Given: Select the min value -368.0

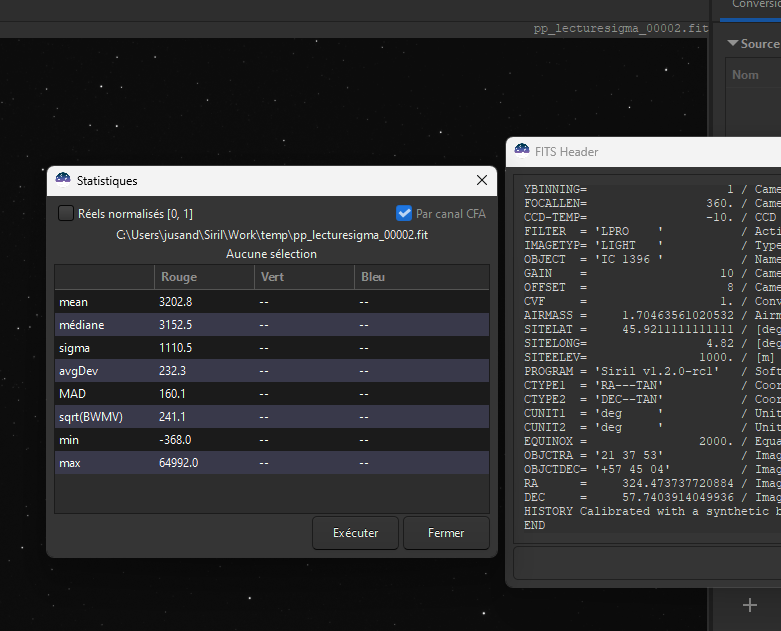Looking at the screenshot, I should (175, 440).
